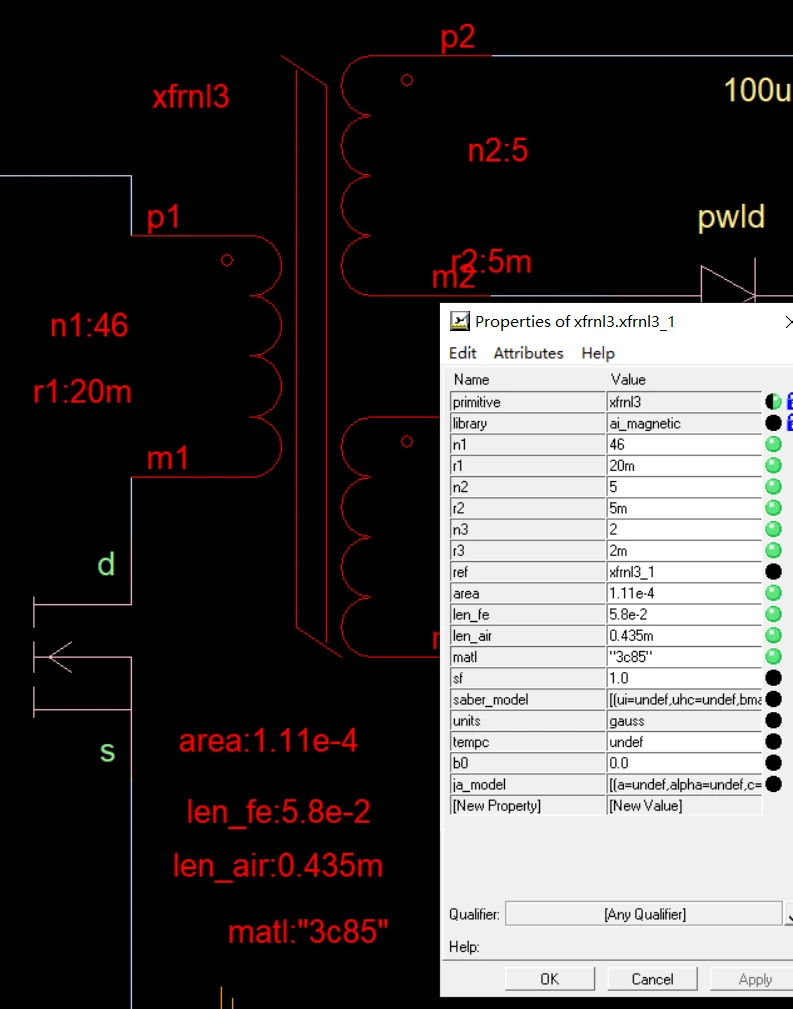793x1009 pixels.
Task: Select the xfrnl3 label on schematic
Action: point(191,97)
